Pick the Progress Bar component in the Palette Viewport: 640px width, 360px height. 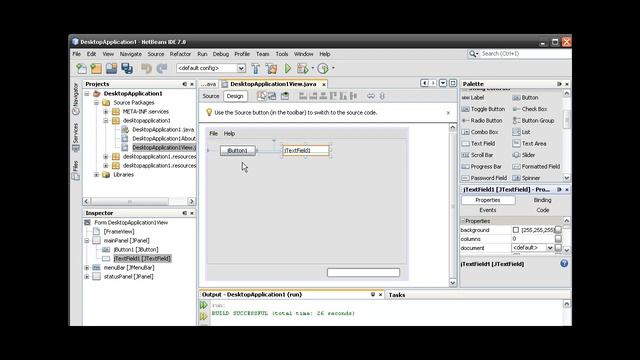pyautogui.click(x=482, y=167)
